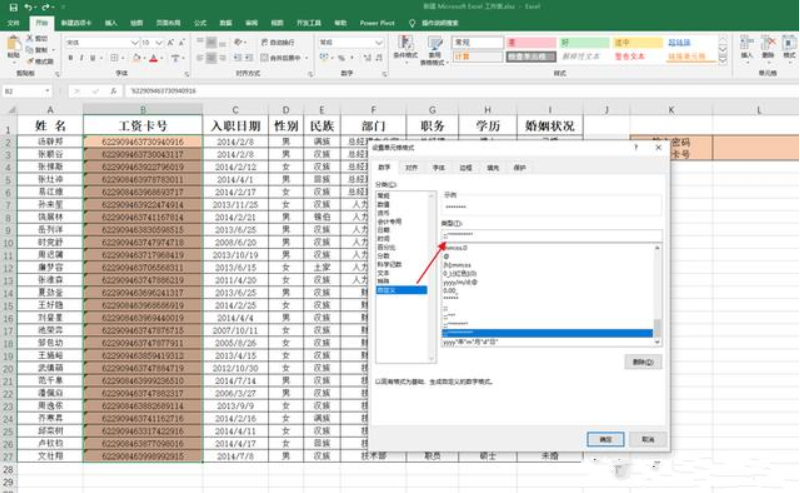Switch to Protection tab in dialog
800x493 pixels.
coord(519,168)
